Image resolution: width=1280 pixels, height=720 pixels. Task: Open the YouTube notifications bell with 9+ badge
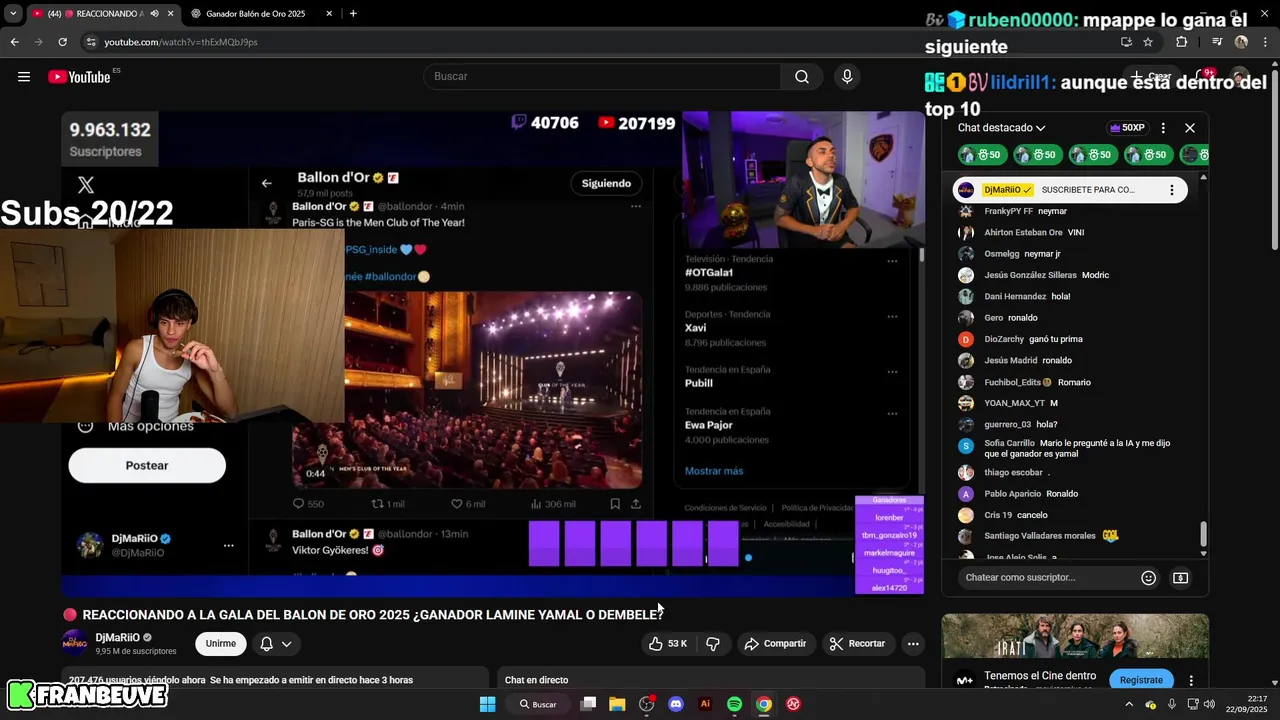(1206, 77)
